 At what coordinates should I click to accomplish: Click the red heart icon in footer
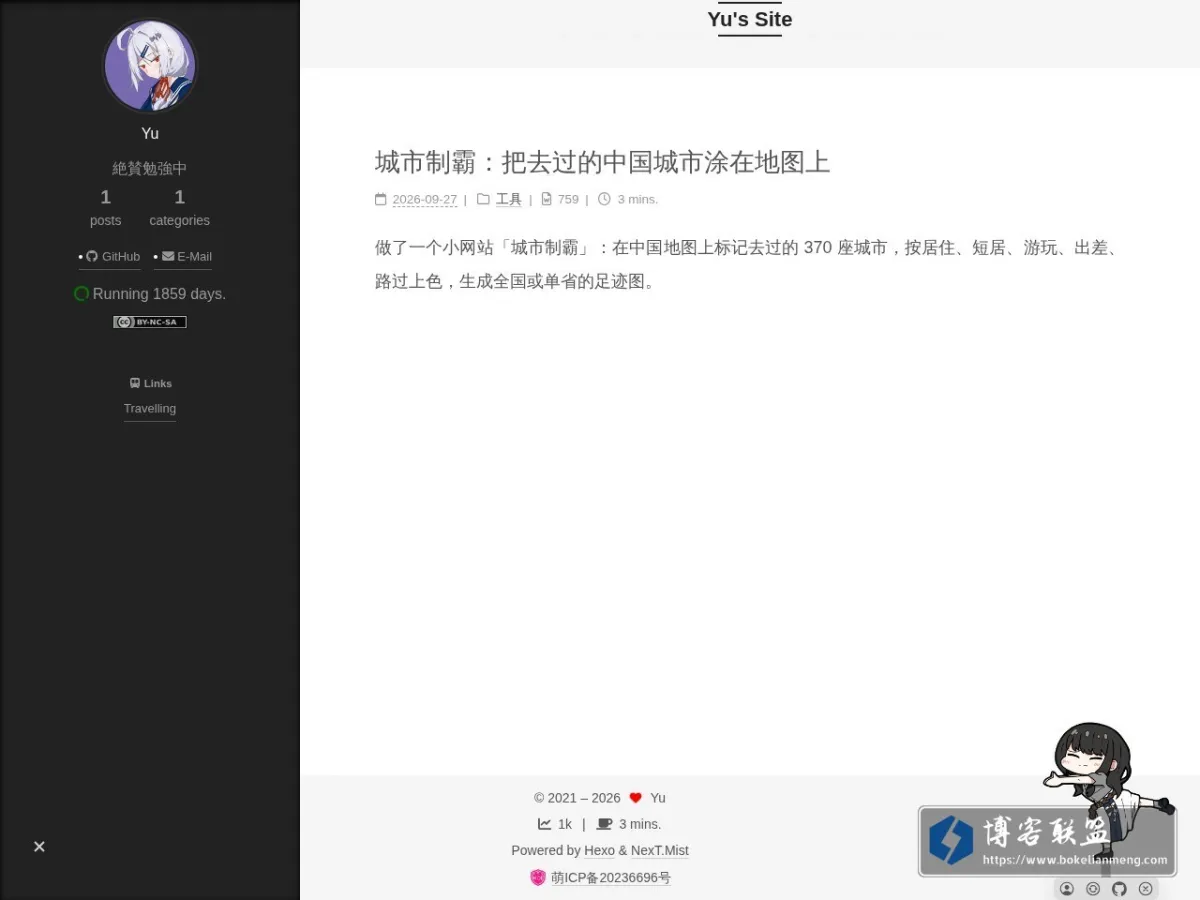(635, 798)
